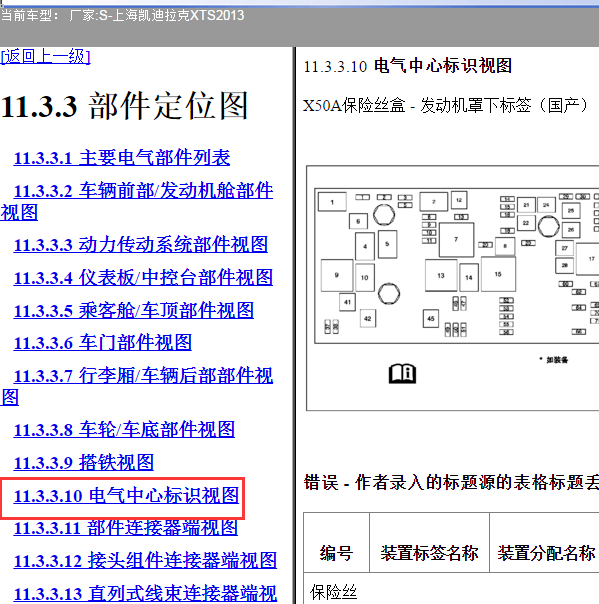This screenshot has width=599, height=604.
Task: Click the manual book info icon
Action: point(402,373)
